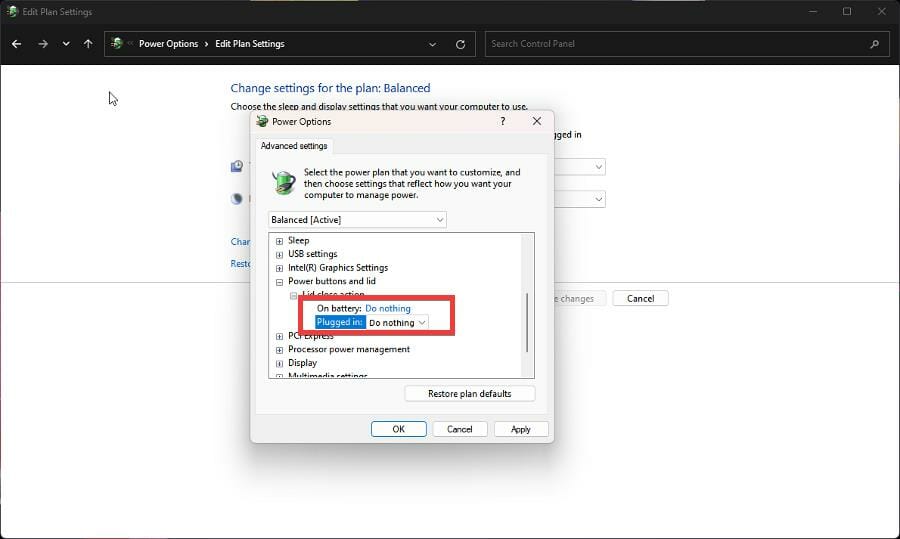Refresh the Control Panel page

point(460,44)
